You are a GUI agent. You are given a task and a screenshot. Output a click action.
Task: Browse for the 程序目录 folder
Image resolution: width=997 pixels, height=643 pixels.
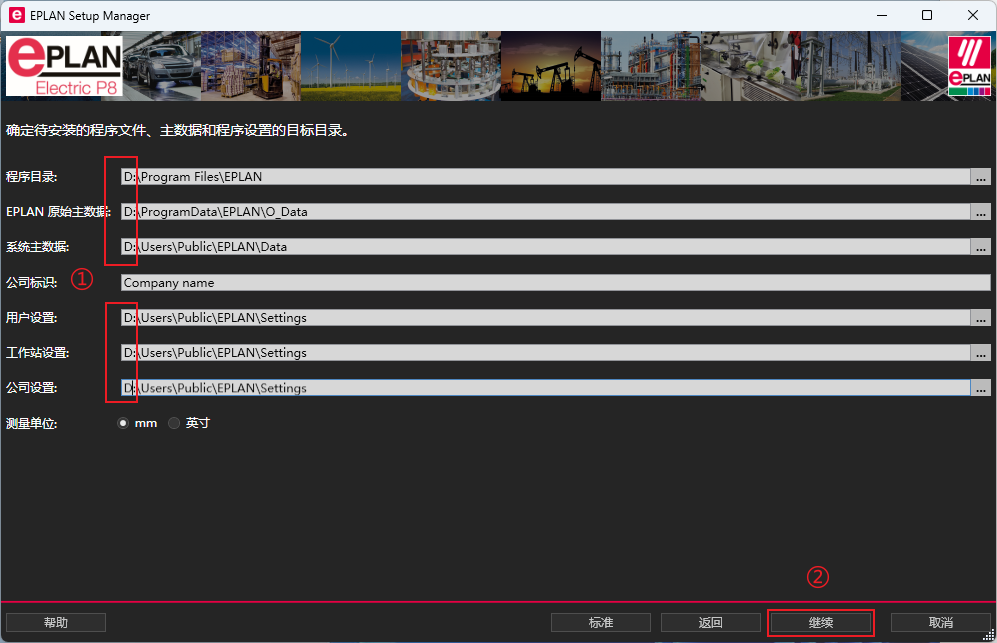[980, 177]
